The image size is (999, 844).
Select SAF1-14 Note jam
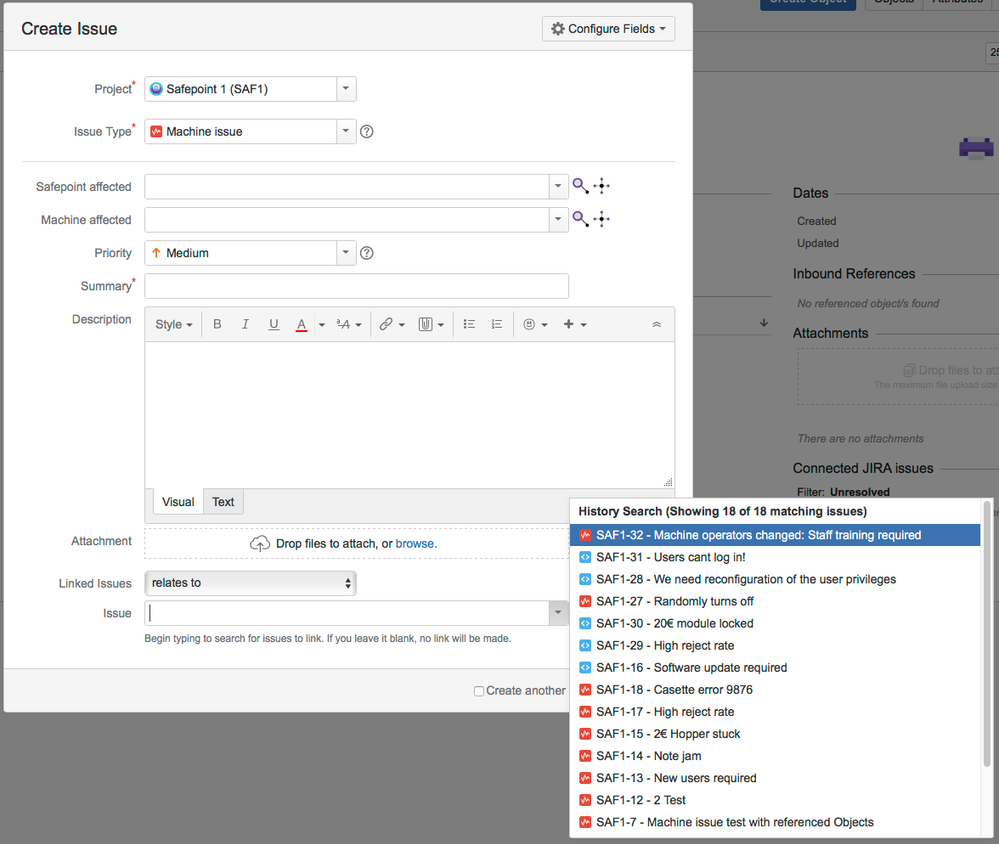point(775,756)
